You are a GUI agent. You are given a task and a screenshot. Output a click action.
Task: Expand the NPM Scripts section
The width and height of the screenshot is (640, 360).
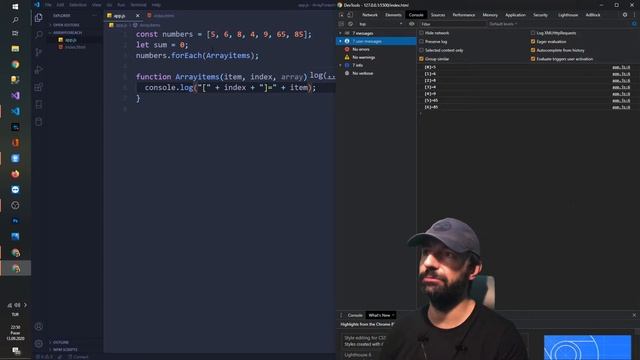[64, 349]
